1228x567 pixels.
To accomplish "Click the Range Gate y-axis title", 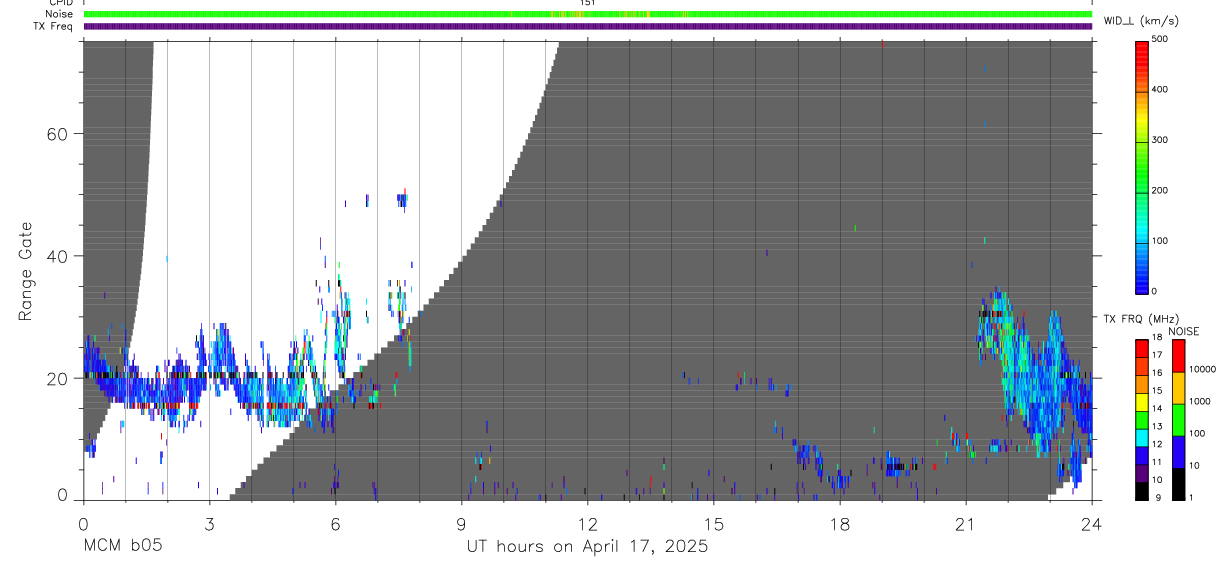I will tap(26, 271).
